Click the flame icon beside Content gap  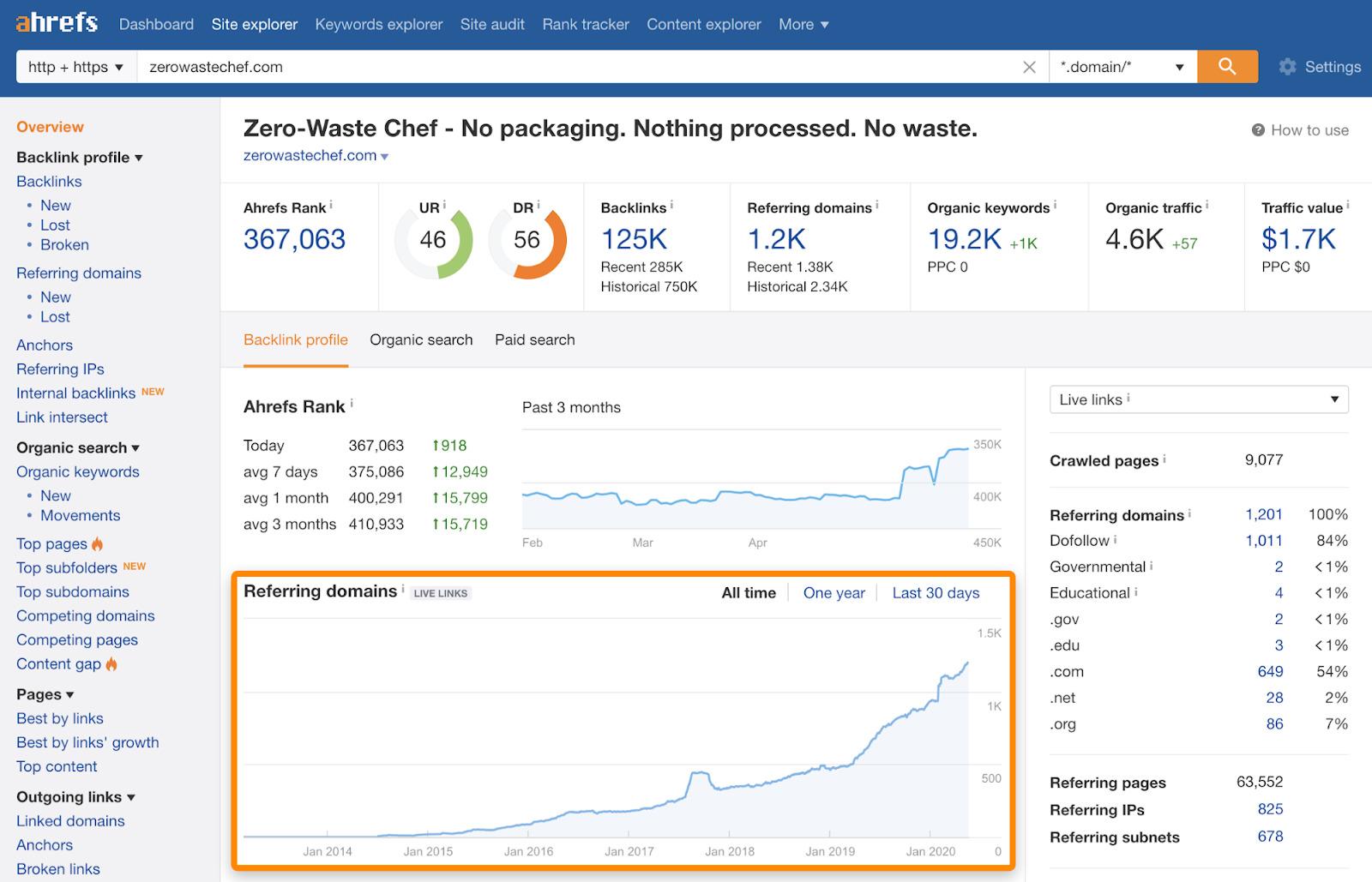point(111,664)
